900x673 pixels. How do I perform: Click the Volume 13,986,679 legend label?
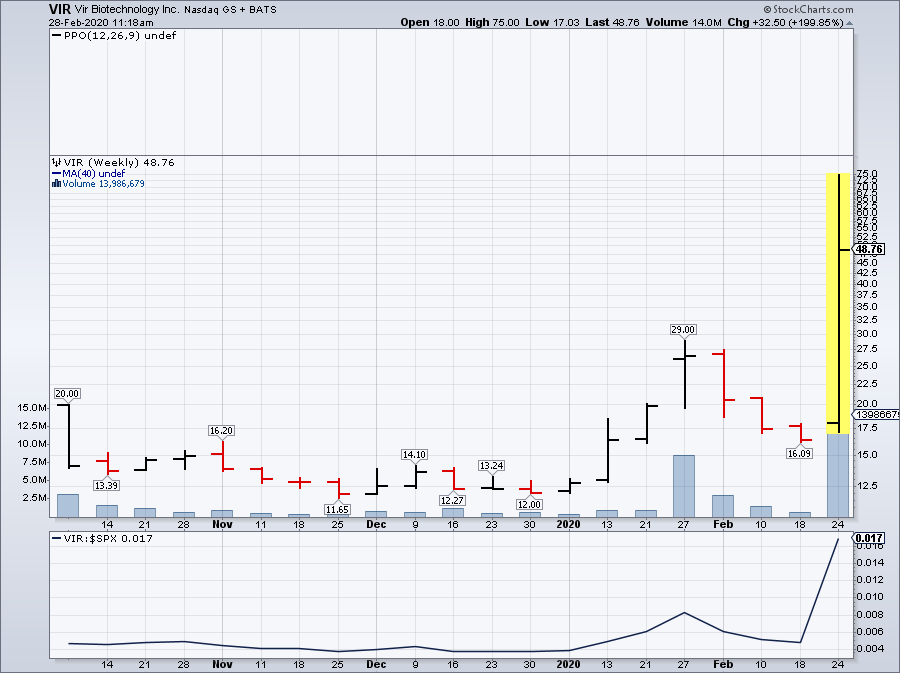pos(103,184)
